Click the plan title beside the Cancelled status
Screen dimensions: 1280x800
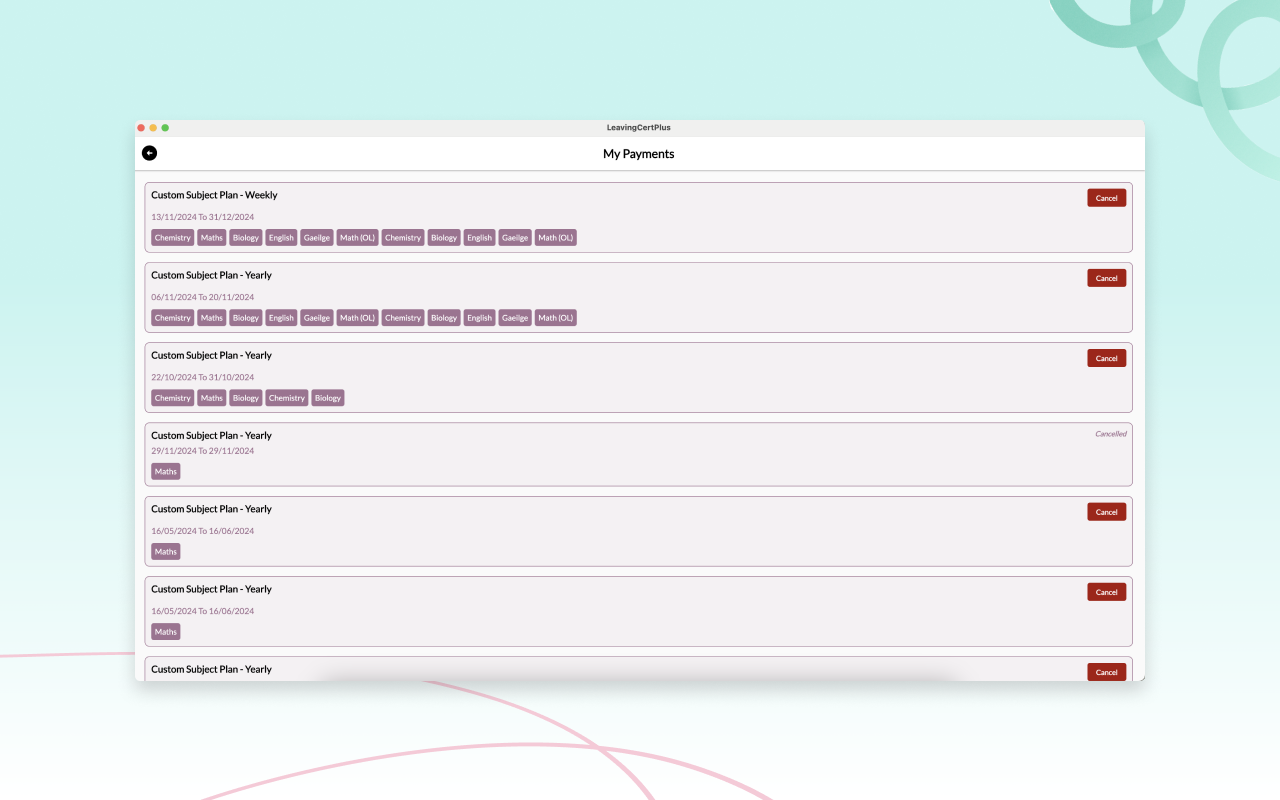tap(211, 435)
